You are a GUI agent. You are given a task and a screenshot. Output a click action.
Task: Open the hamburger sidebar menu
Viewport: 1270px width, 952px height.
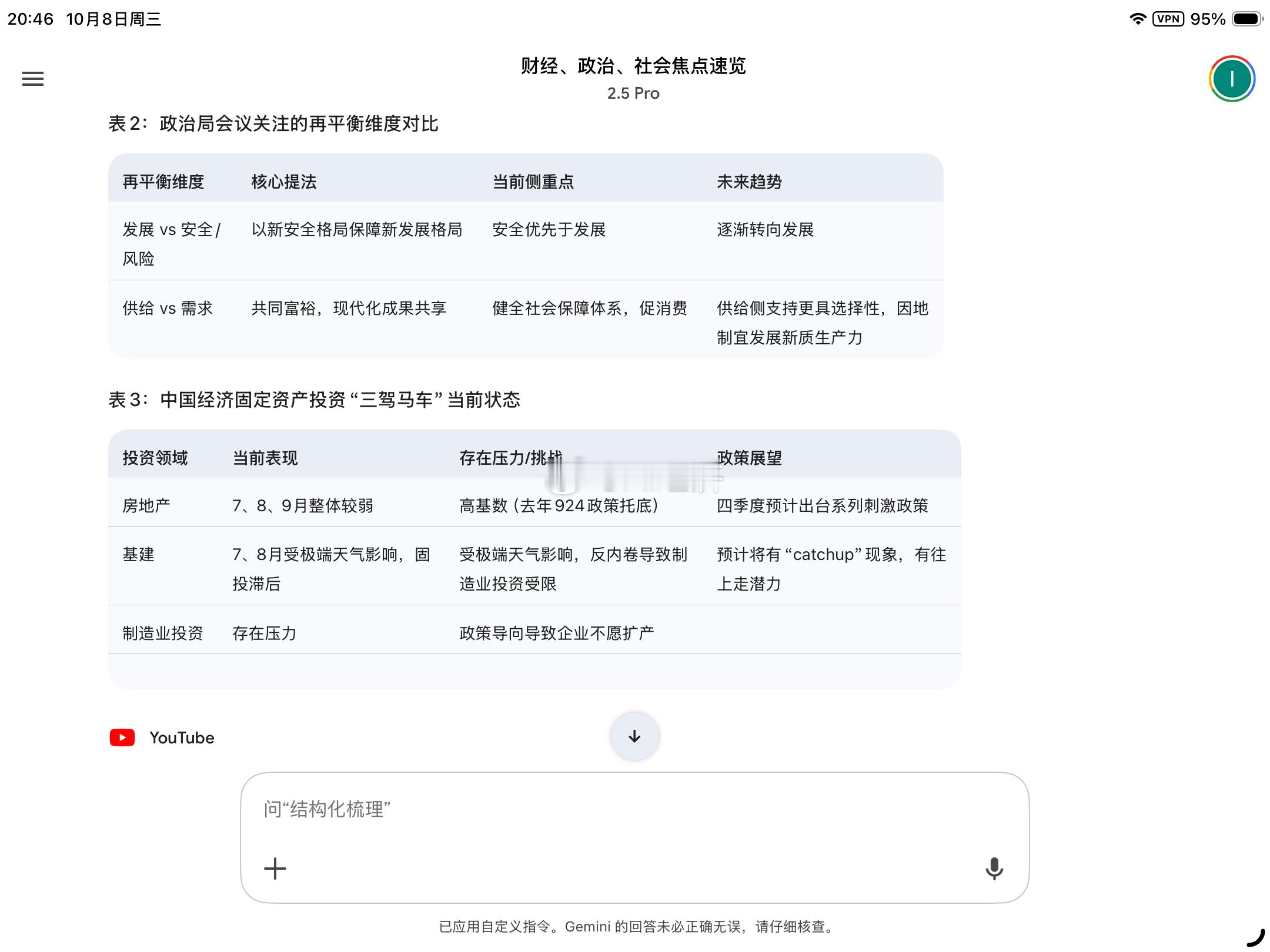[33, 79]
